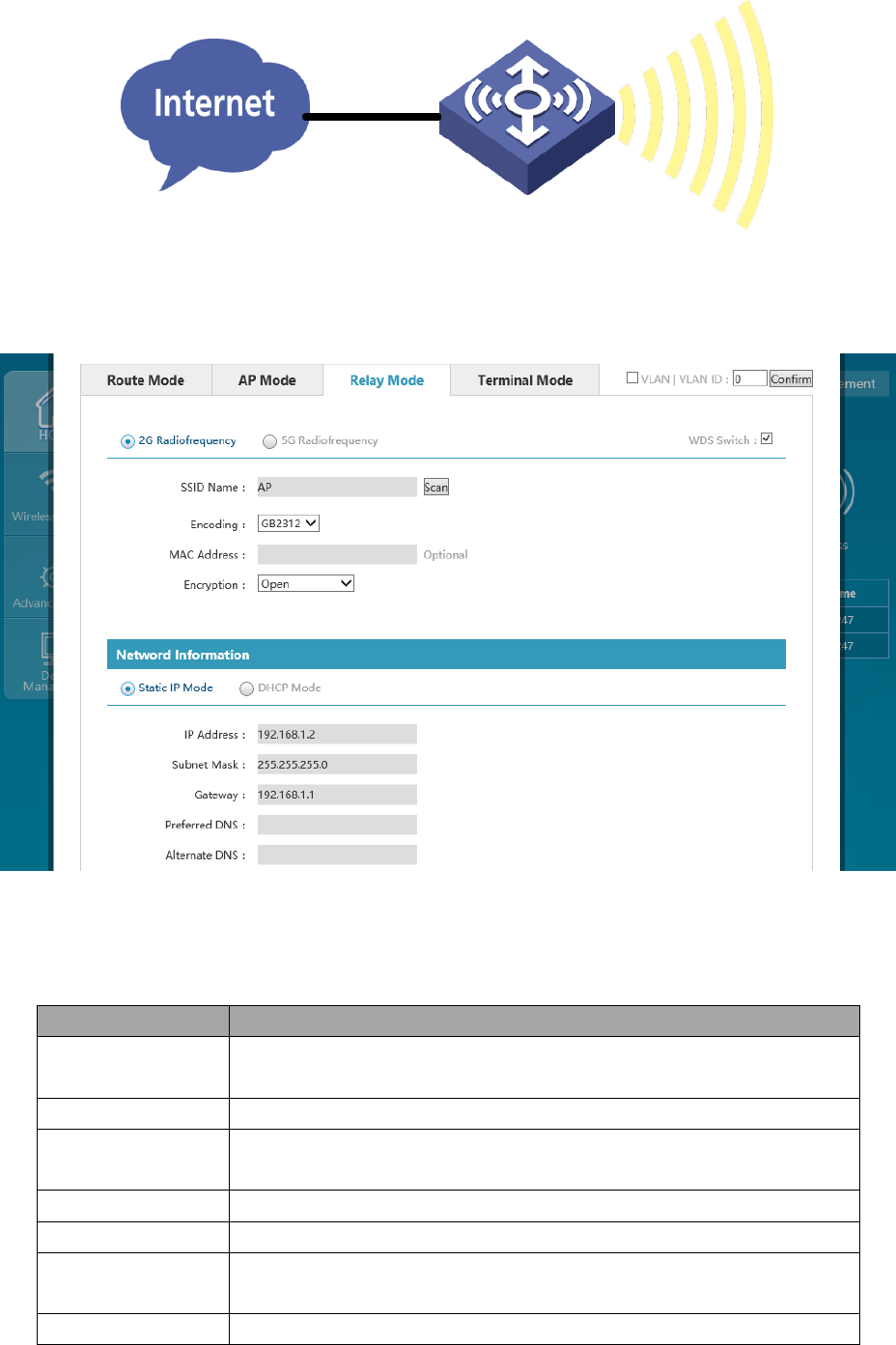
Task: Click the Optional label beside MAC Address
Action: [x=445, y=554]
